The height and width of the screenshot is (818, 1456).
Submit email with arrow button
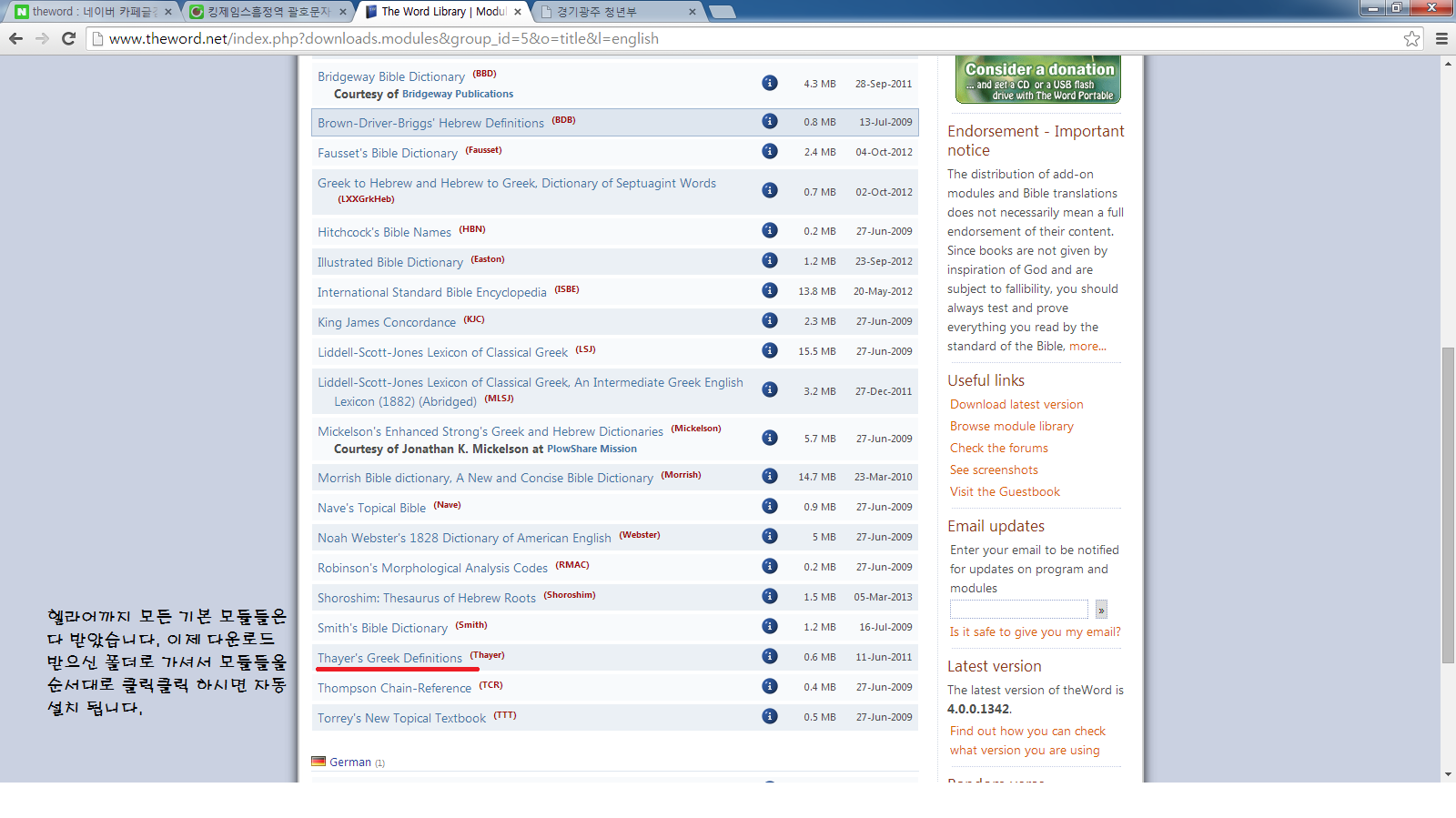tap(1101, 610)
